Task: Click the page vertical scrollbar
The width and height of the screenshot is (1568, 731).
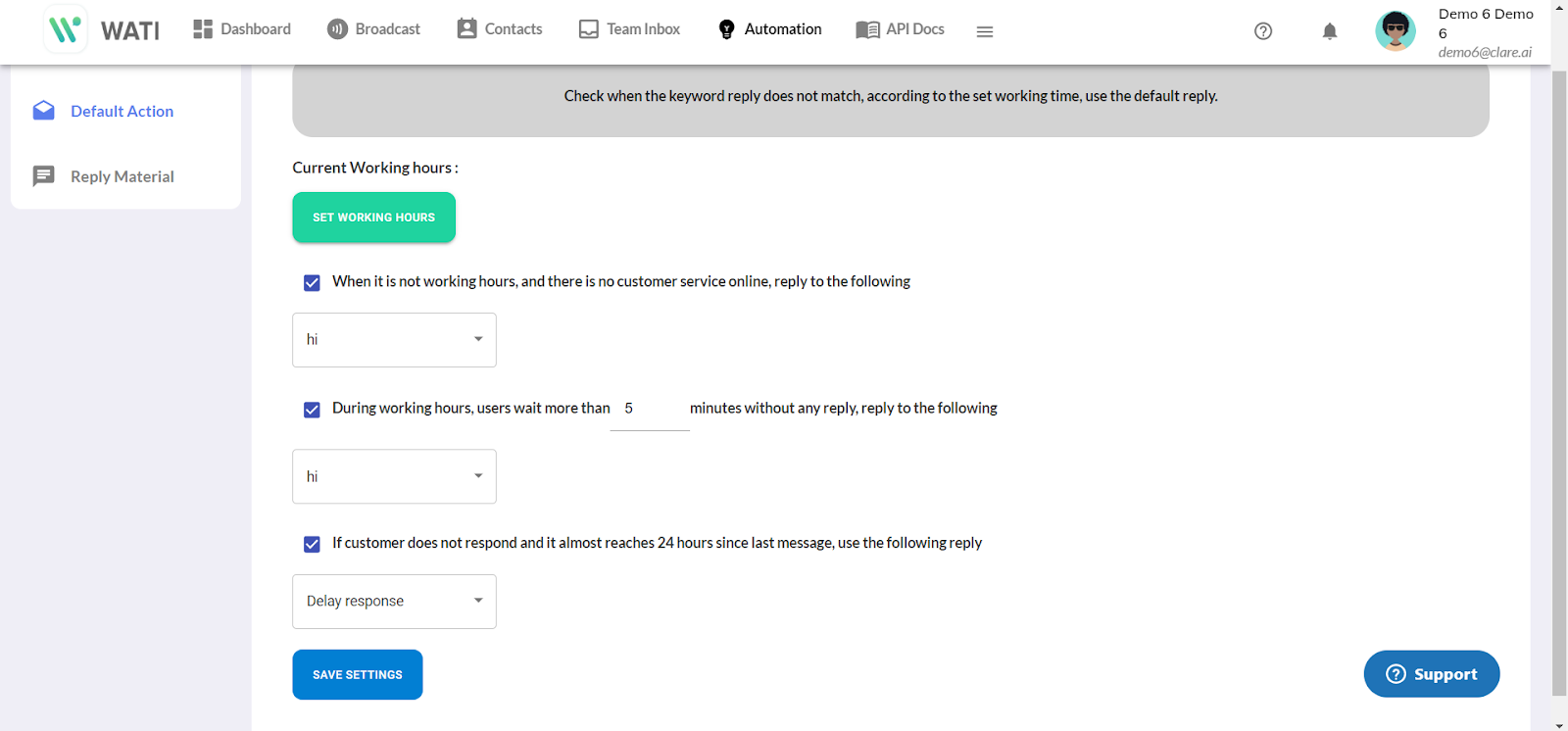Action: (x=1559, y=382)
